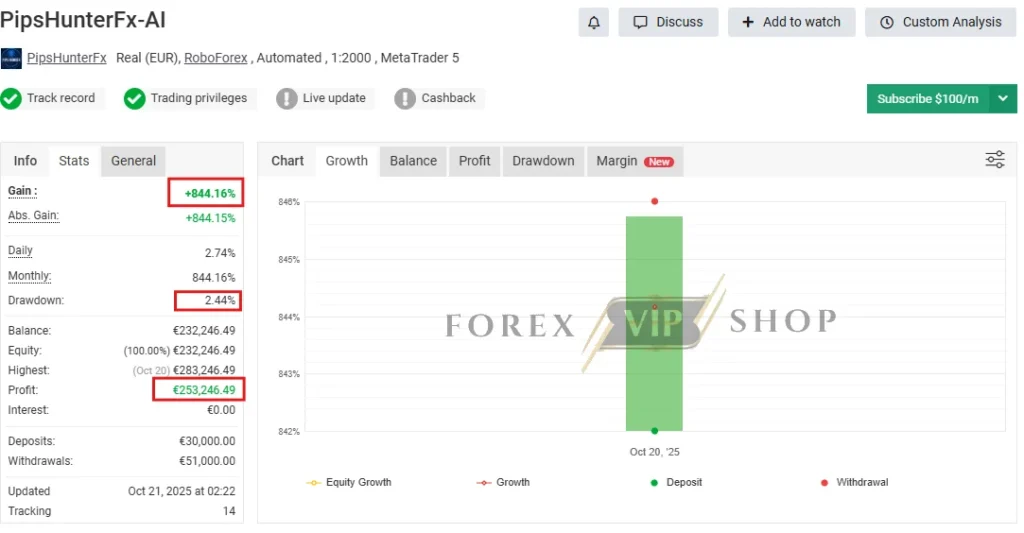1024x533 pixels.
Task: Click the Track record green check icon
Action: point(11,99)
